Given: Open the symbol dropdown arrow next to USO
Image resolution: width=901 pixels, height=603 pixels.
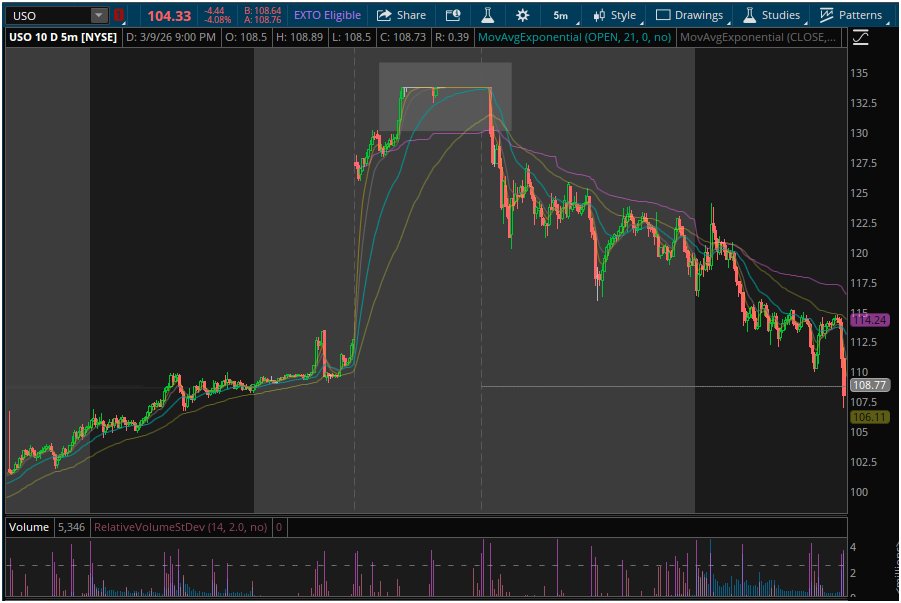Looking at the screenshot, I should [x=99, y=16].
